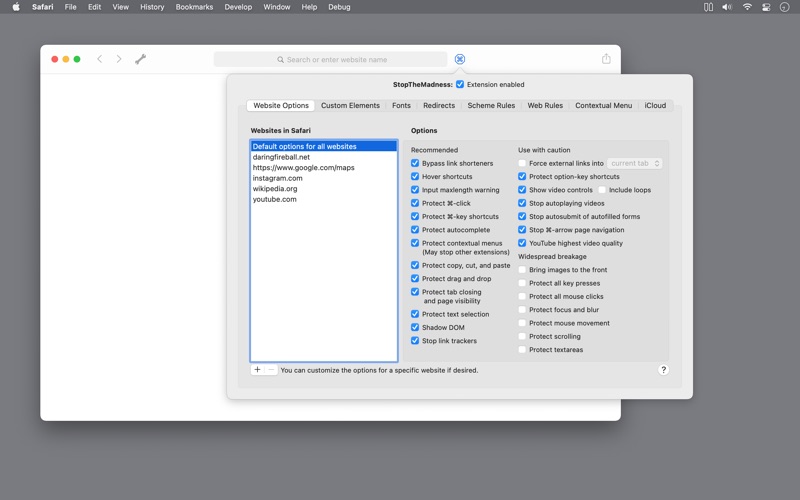The image size is (800, 500).
Task: Select youtube.com in websites list
Action: (x=323, y=199)
